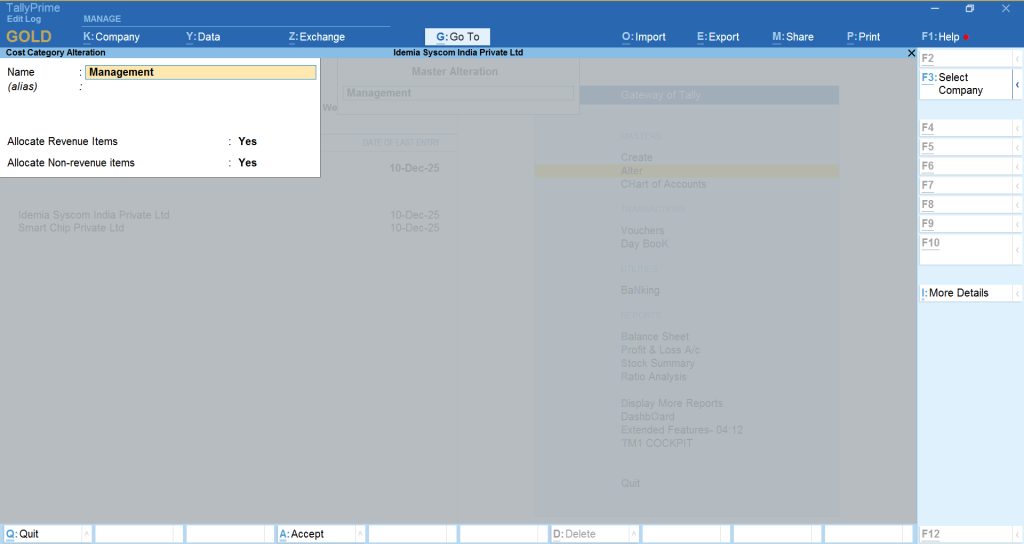The height and width of the screenshot is (544, 1024).
Task: Click More Details in right panel
Action: tap(958, 293)
